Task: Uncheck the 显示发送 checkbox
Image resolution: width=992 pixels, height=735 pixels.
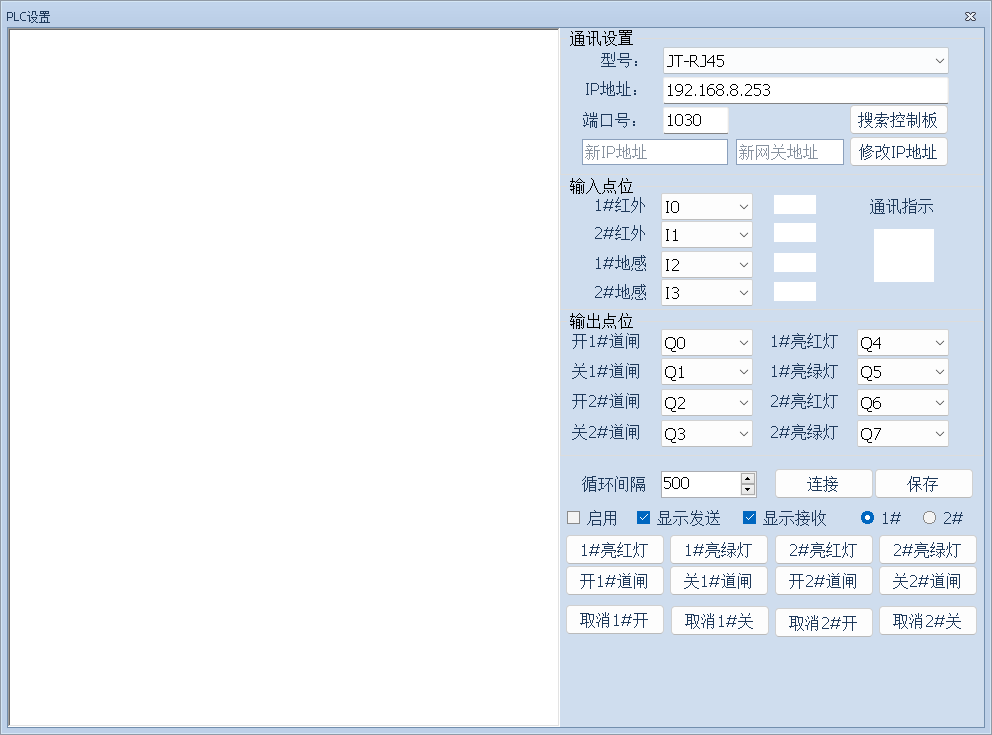Action: click(x=644, y=518)
